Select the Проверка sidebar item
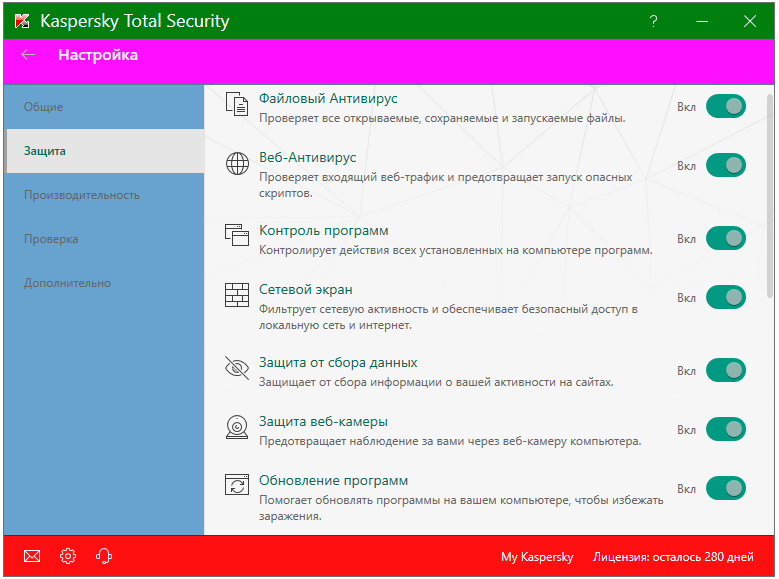The image size is (779, 579). pos(51,239)
